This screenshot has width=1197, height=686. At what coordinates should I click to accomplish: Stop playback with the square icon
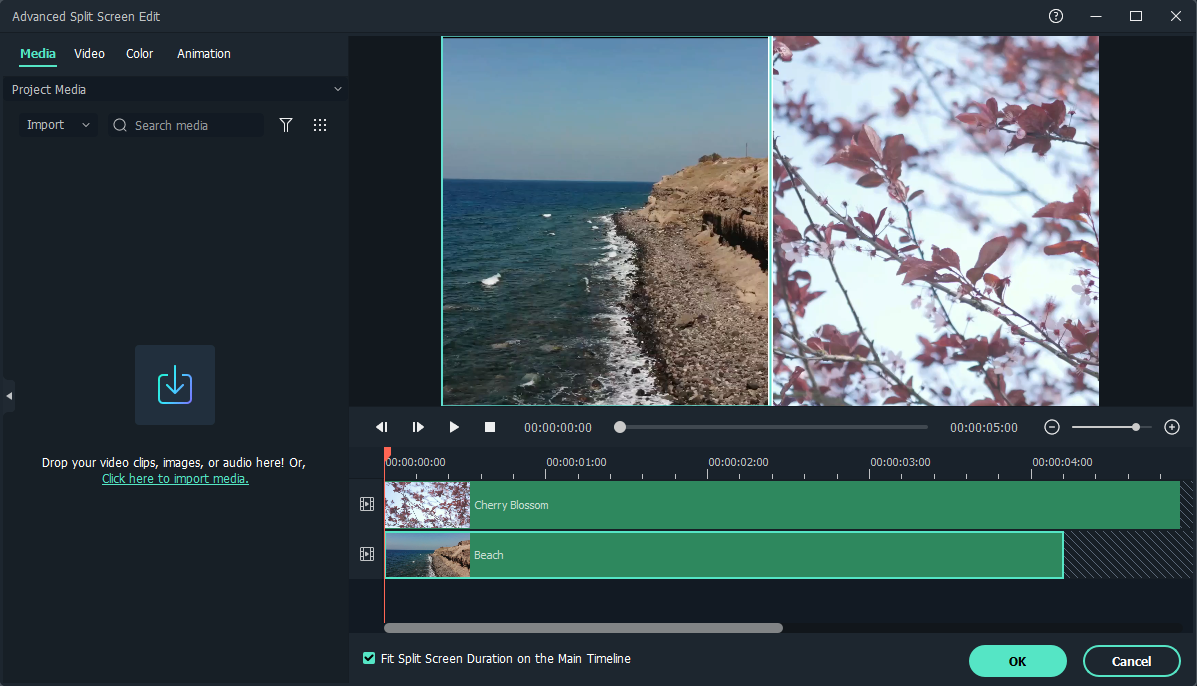click(490, 427)
